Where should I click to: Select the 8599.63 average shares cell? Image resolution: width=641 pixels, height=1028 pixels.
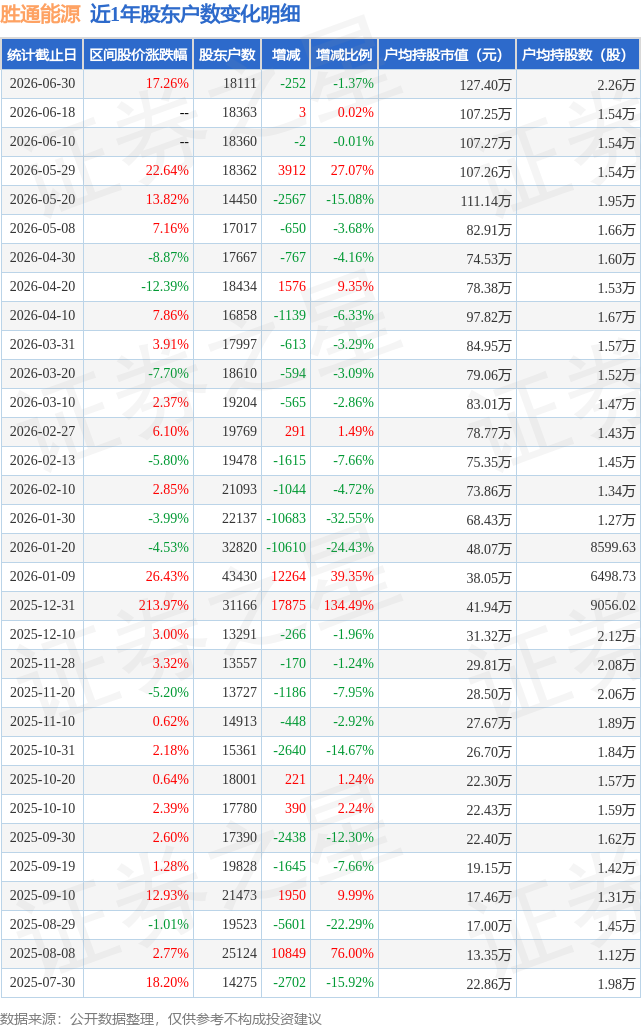[613, 547]
